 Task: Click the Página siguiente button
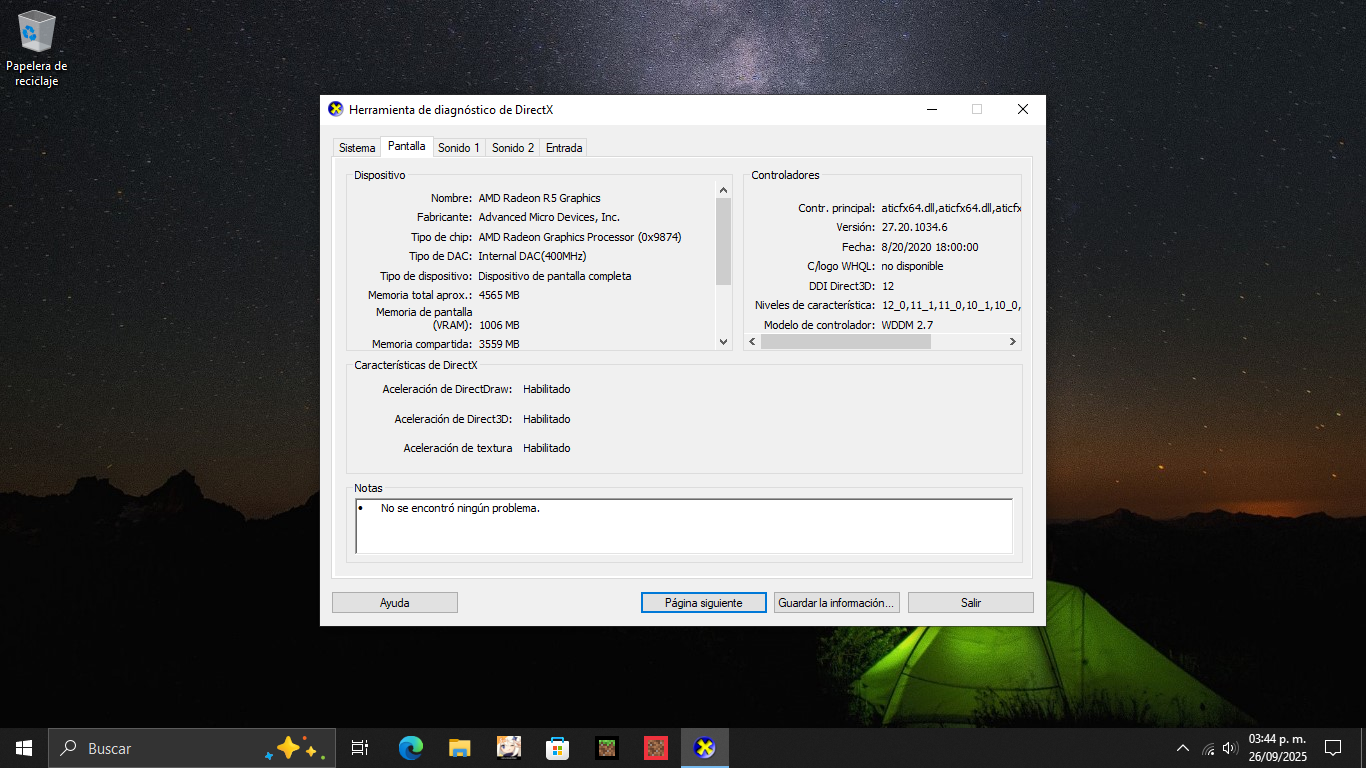pos(703,603)
